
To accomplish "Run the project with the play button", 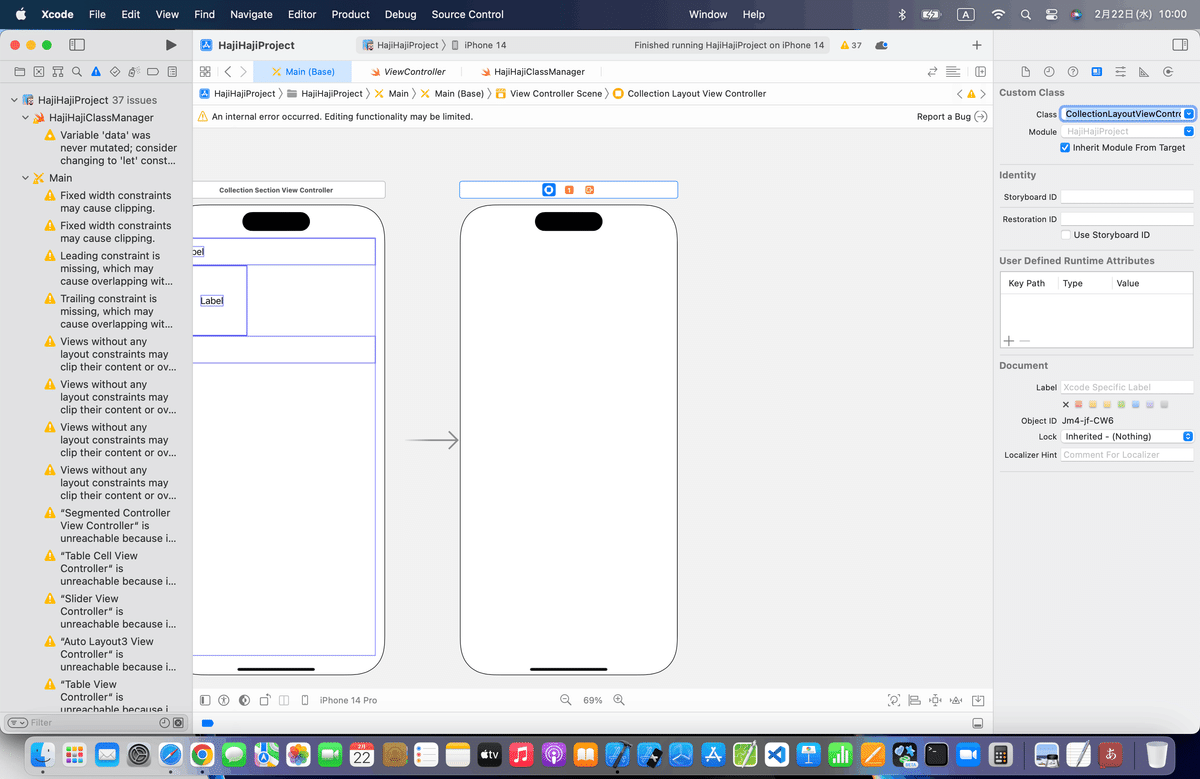I will [x=171, y=45].
